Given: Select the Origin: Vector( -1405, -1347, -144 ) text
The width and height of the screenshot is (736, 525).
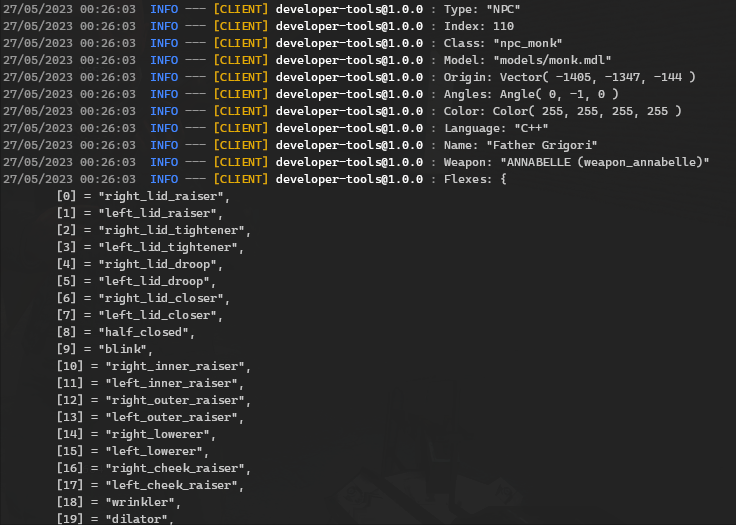Looking at the screenshot, I should pos(569,77).
